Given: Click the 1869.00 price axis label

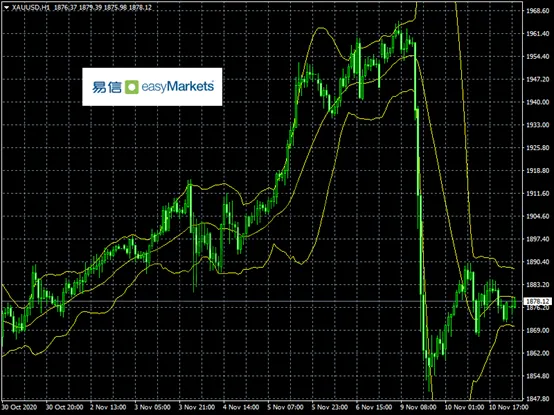Looking at the screenshot, I should click(538, 331).
